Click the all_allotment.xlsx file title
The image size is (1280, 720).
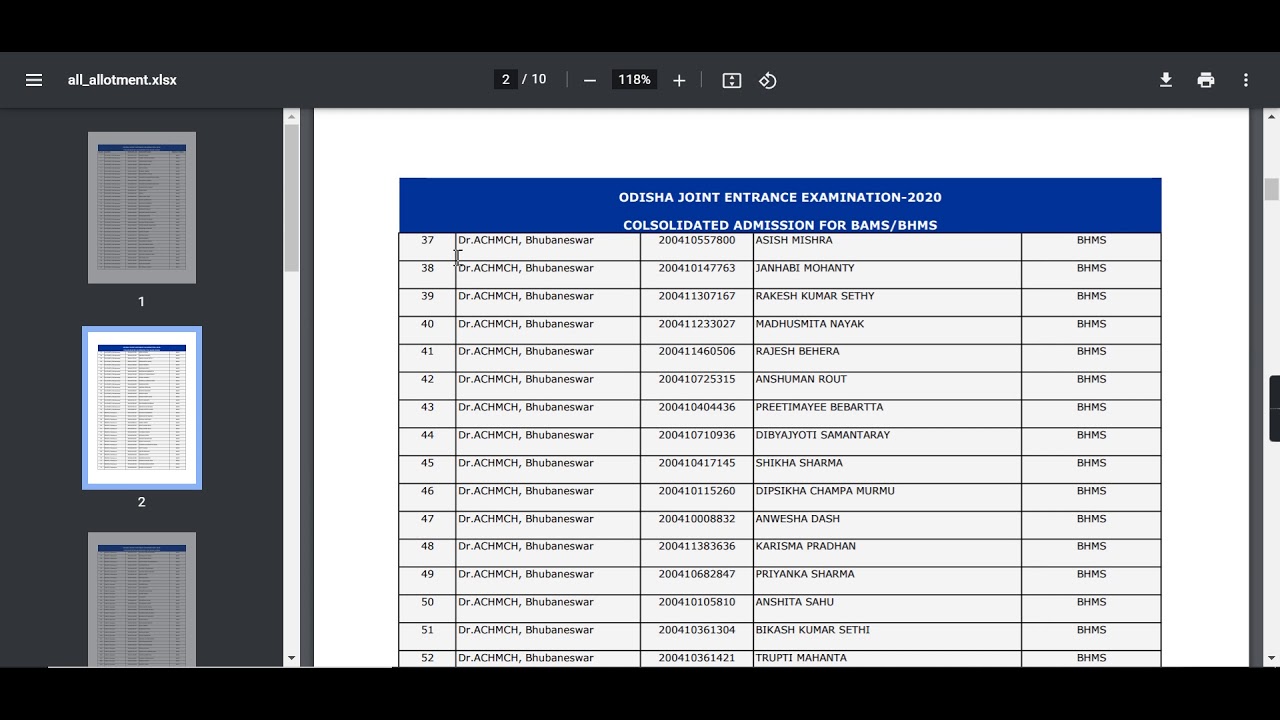[x=122, y=80]
